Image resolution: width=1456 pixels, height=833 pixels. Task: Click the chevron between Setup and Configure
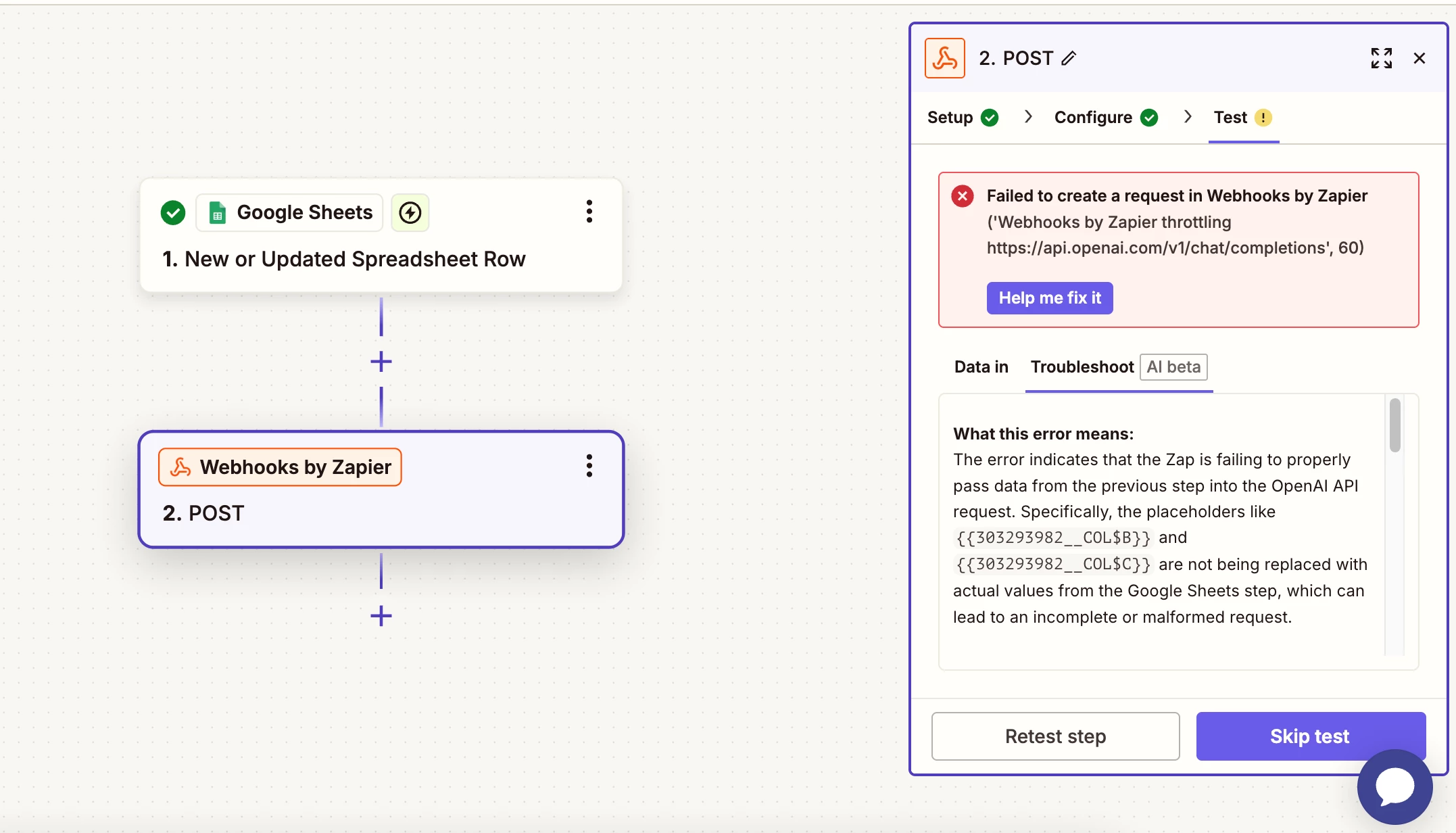click(1028, 117)
